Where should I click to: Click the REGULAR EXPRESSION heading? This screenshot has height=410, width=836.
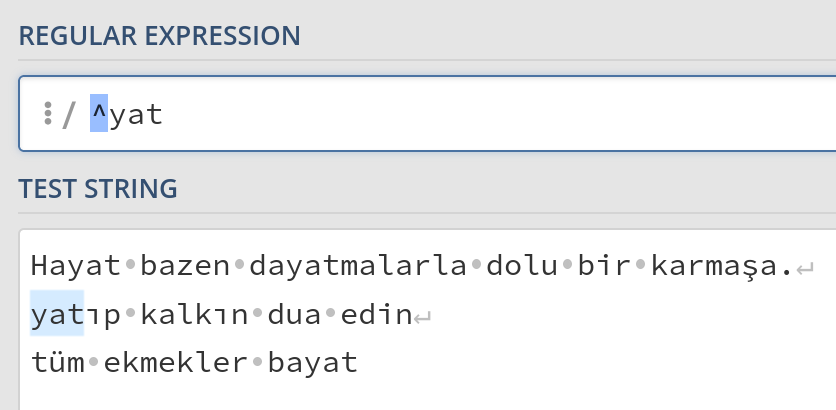[x=159, y=36]
